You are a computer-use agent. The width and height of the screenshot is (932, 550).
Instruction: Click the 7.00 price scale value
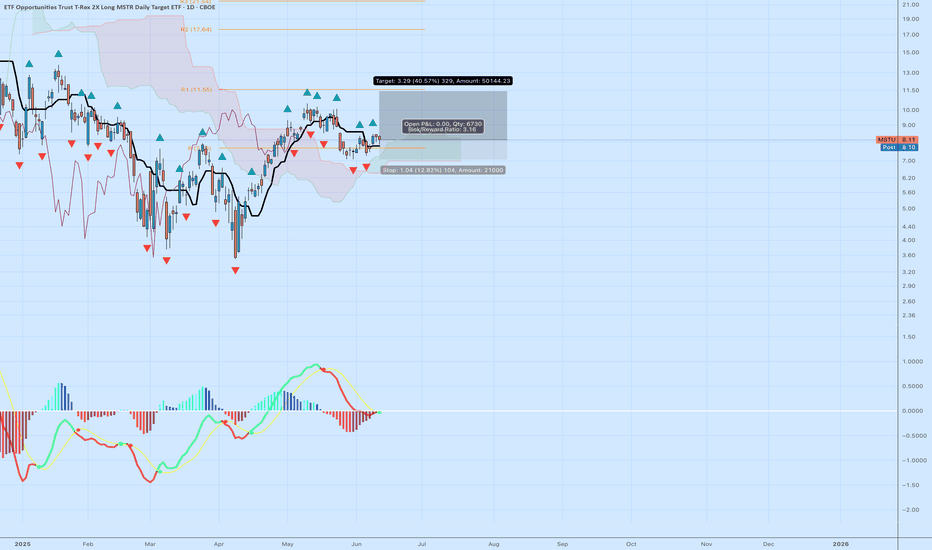coord(909,161)
